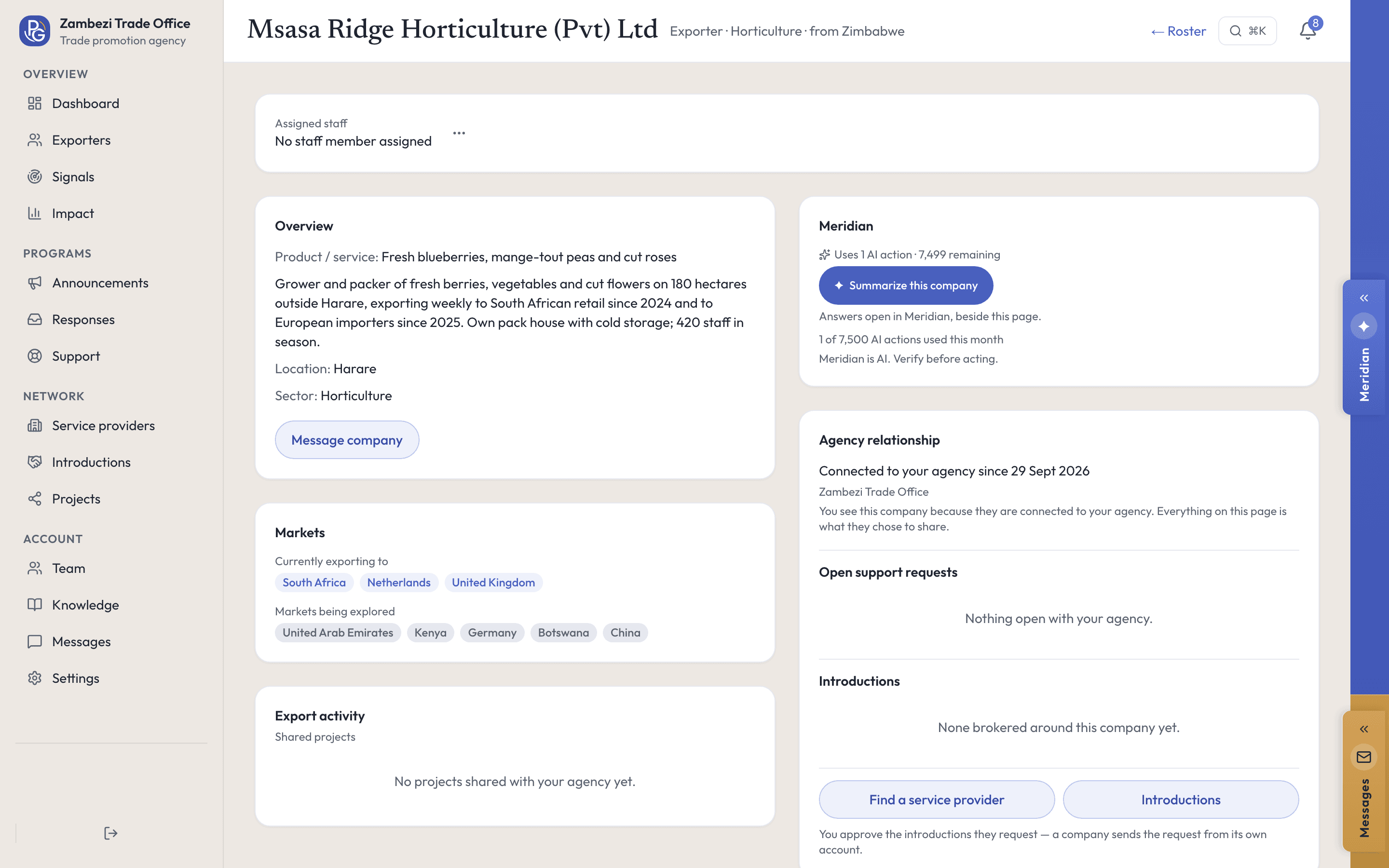Click the United Kingdom market tag
Viewport: 1389px width, 868px height.
[x=493, y=583]
